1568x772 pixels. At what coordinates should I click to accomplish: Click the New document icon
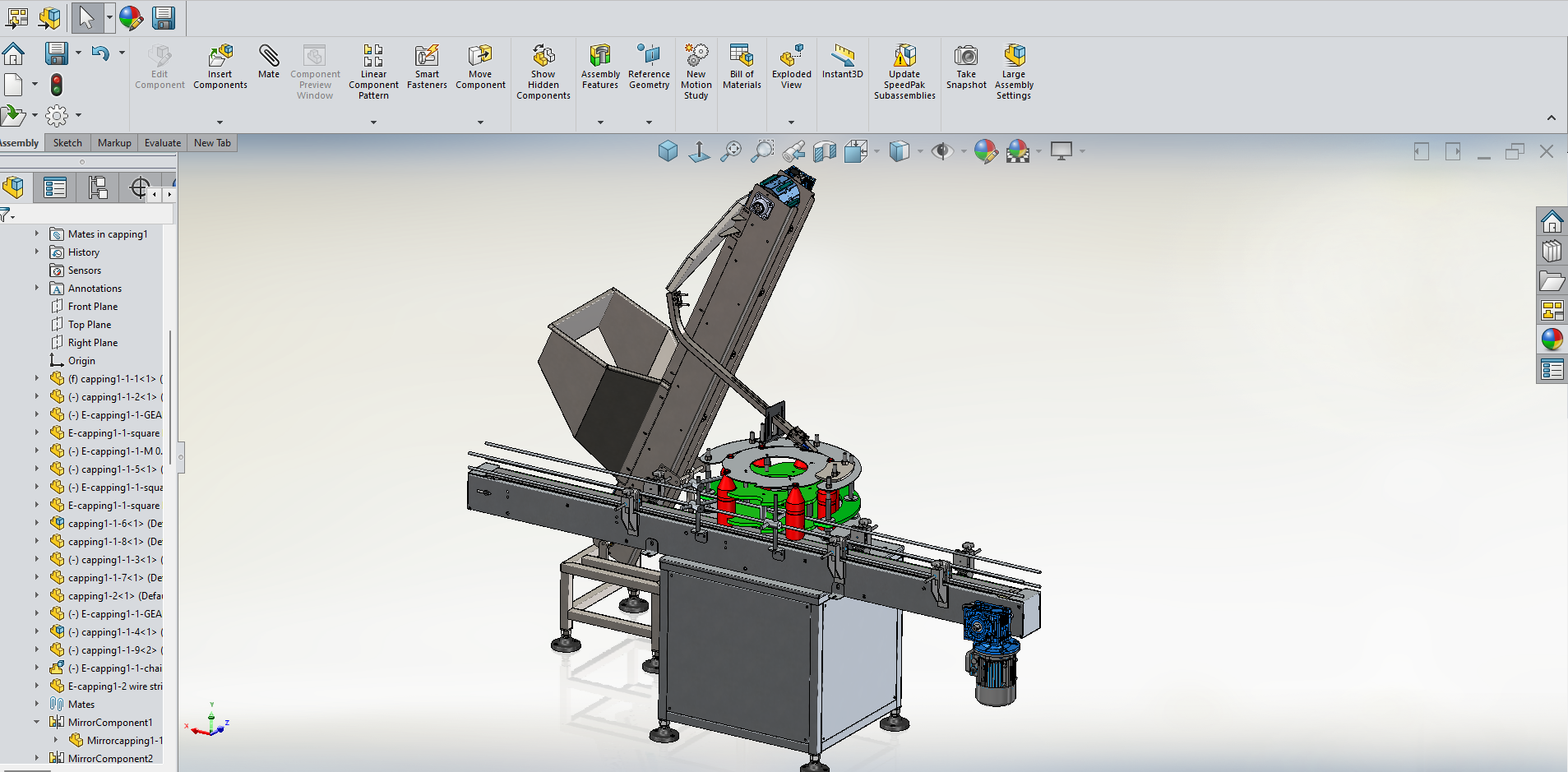[13, 85]
